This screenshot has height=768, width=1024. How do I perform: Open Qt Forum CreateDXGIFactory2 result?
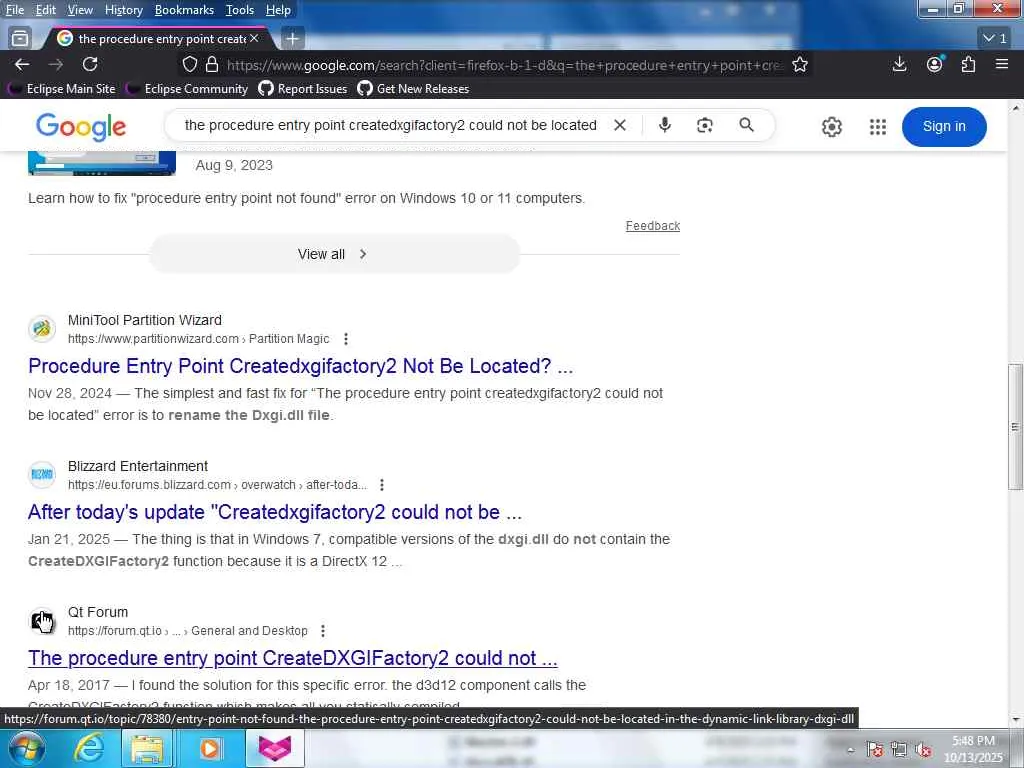[x=293, y=658]
